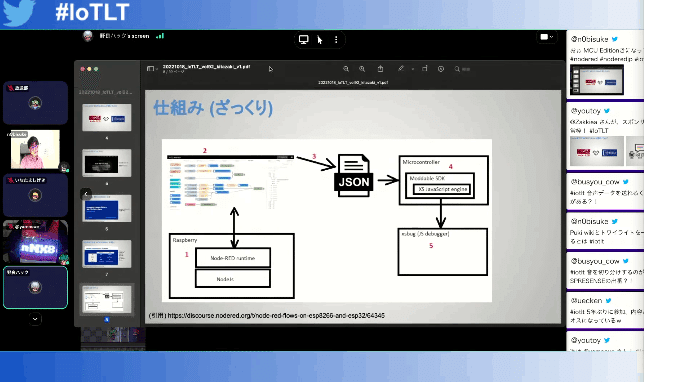Click the green signal strength bars icon
The image size is (686, 382).
tap(160, 36)
